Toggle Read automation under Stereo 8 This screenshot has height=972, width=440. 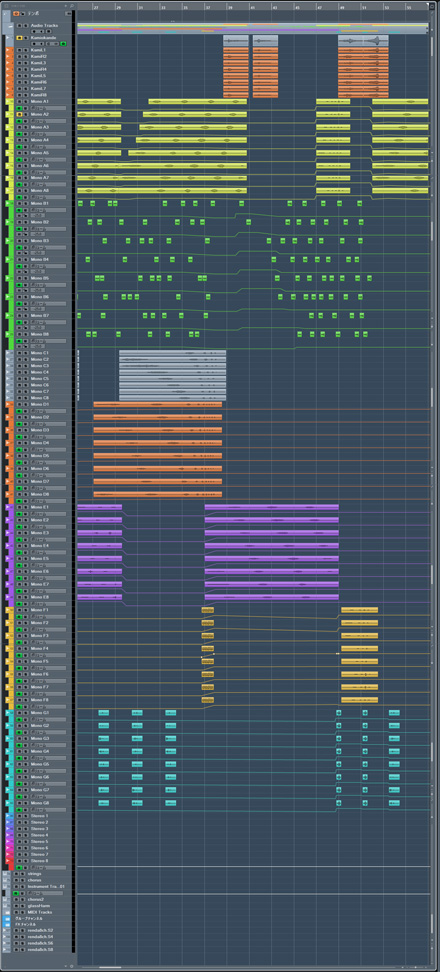(x=17, y=867)
